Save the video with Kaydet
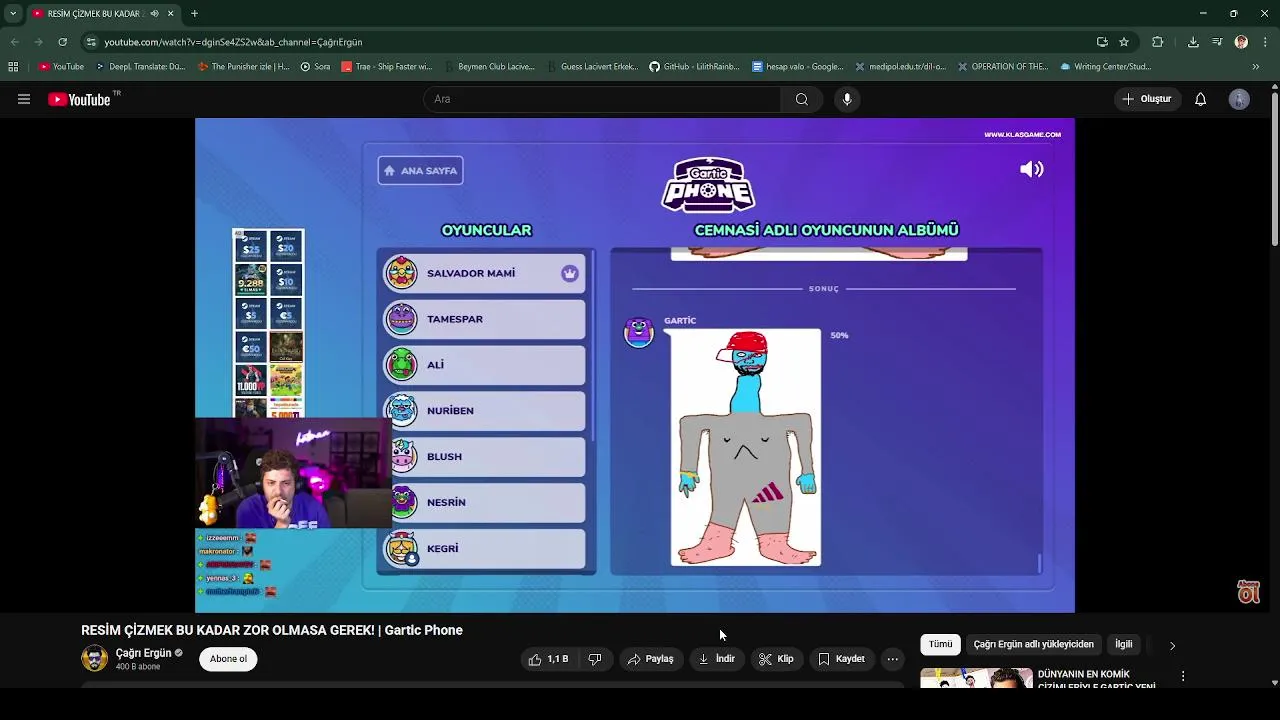Image resolution: width=1280 pixels, height=720 pixels. pyautogui.click(x=841, y=659)
